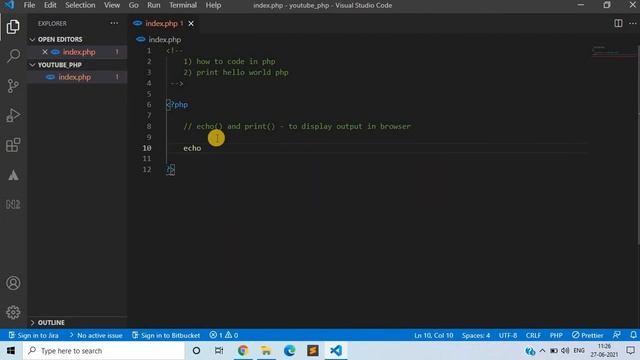Open the Accounts menu icon
Viewport: 640px width, 360px height.
(x=13, y=283)
